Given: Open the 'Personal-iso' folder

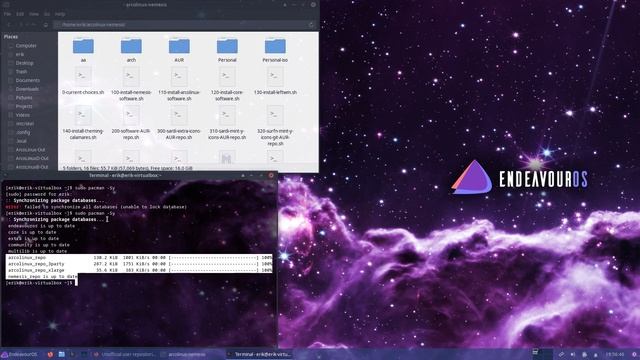Looking at the screenshot, I should coord(275,49).
